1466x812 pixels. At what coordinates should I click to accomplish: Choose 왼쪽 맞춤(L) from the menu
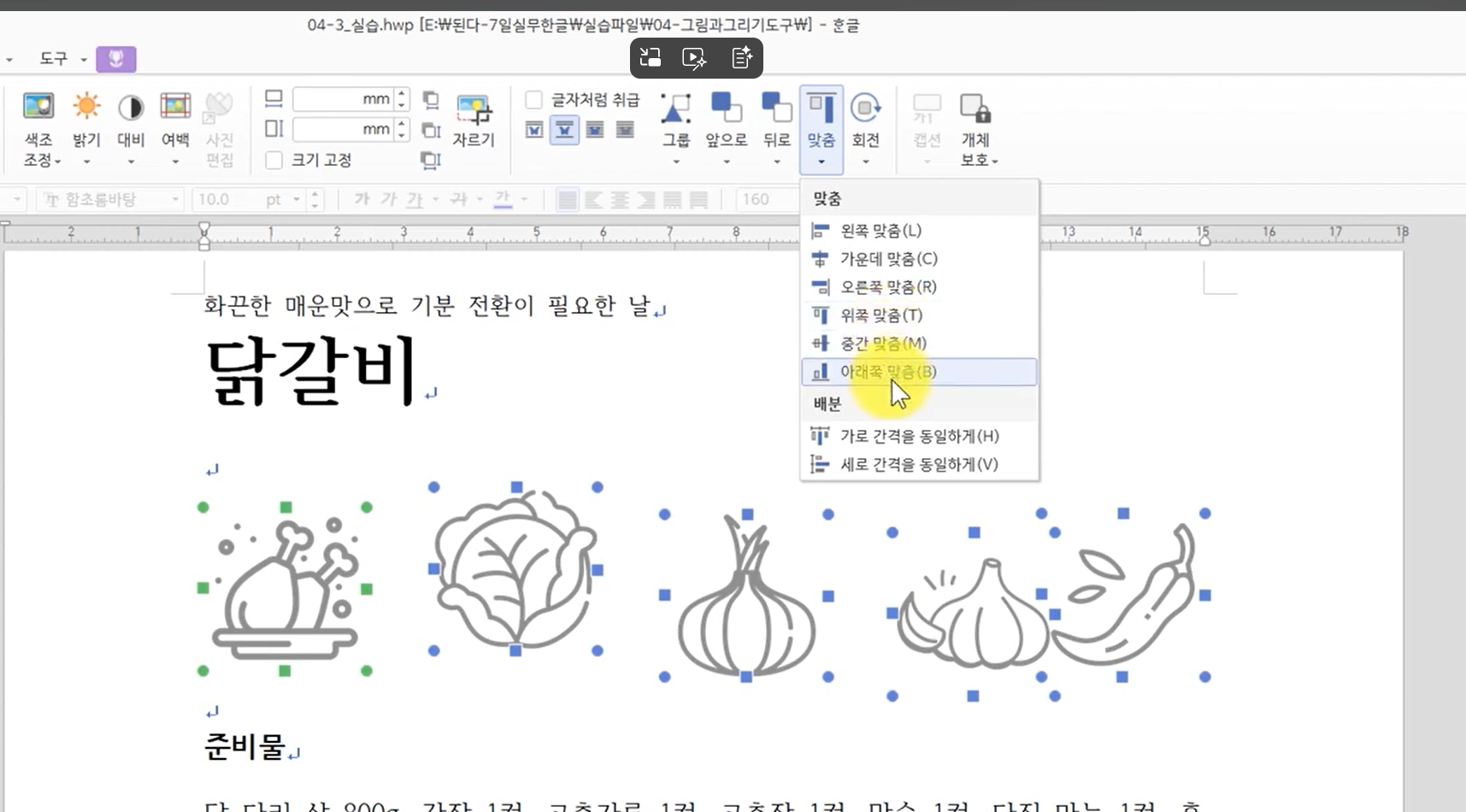click(x=919, y=231)
